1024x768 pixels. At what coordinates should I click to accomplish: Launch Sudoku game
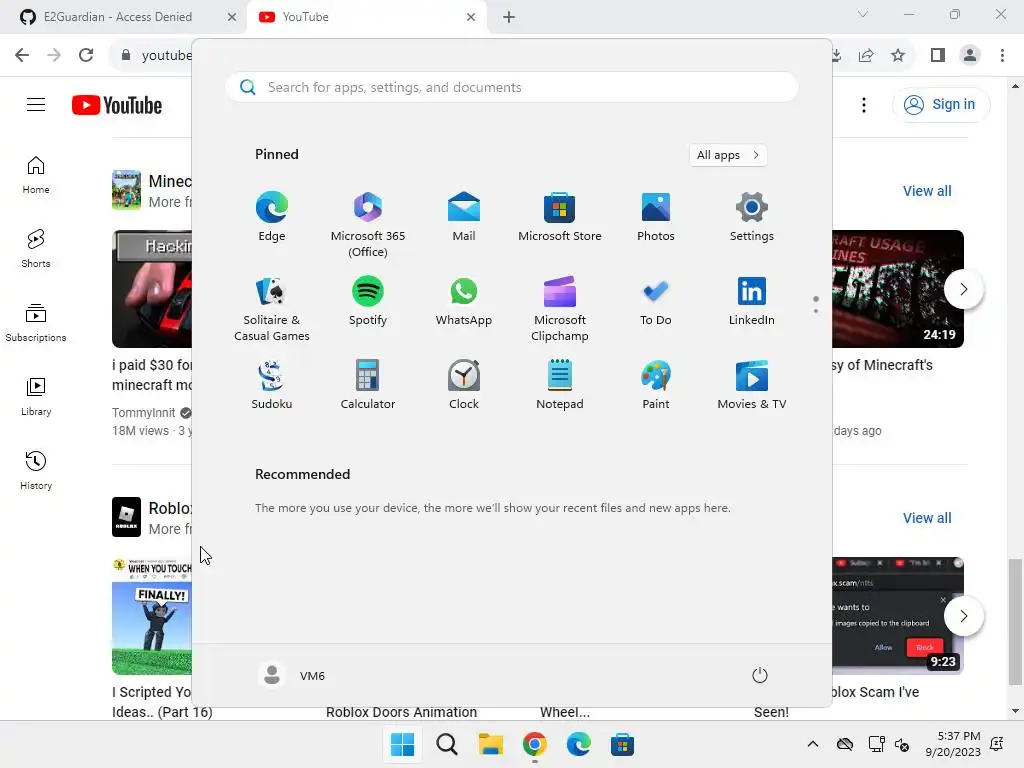tap(272, 385)
